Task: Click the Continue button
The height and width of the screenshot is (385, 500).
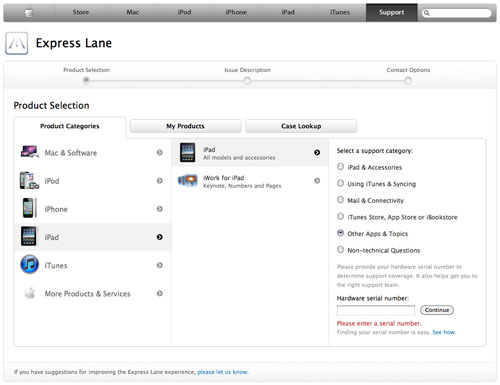Action: (x=437, y=310)
